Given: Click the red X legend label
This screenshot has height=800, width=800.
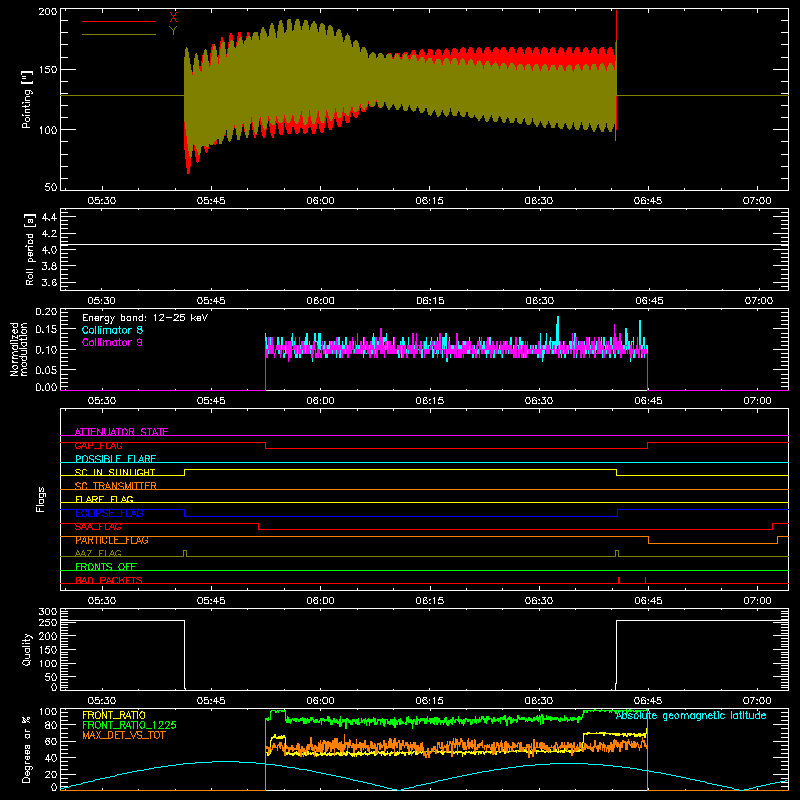Looking at the screenshot, I should (x=173, y=18).
